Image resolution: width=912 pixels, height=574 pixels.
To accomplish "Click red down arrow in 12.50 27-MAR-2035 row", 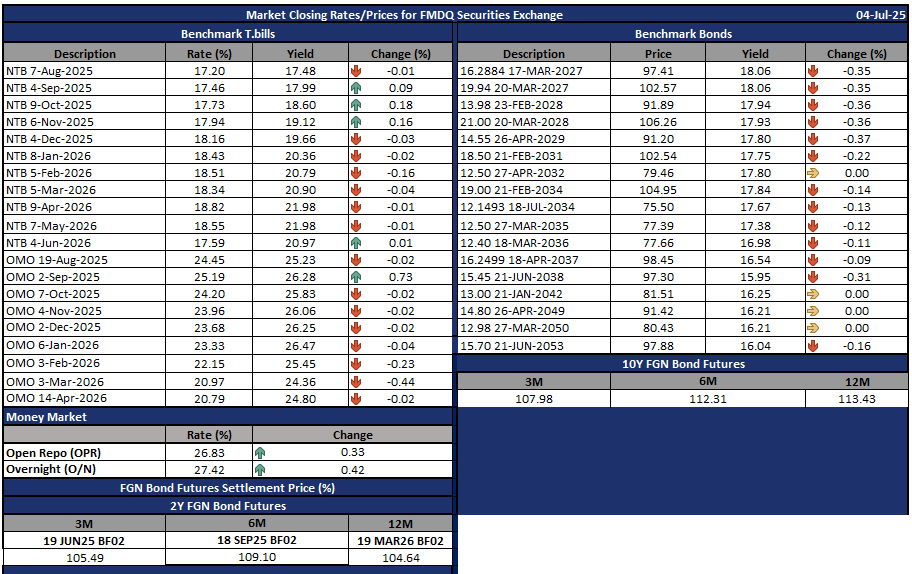I will (813, 226).
